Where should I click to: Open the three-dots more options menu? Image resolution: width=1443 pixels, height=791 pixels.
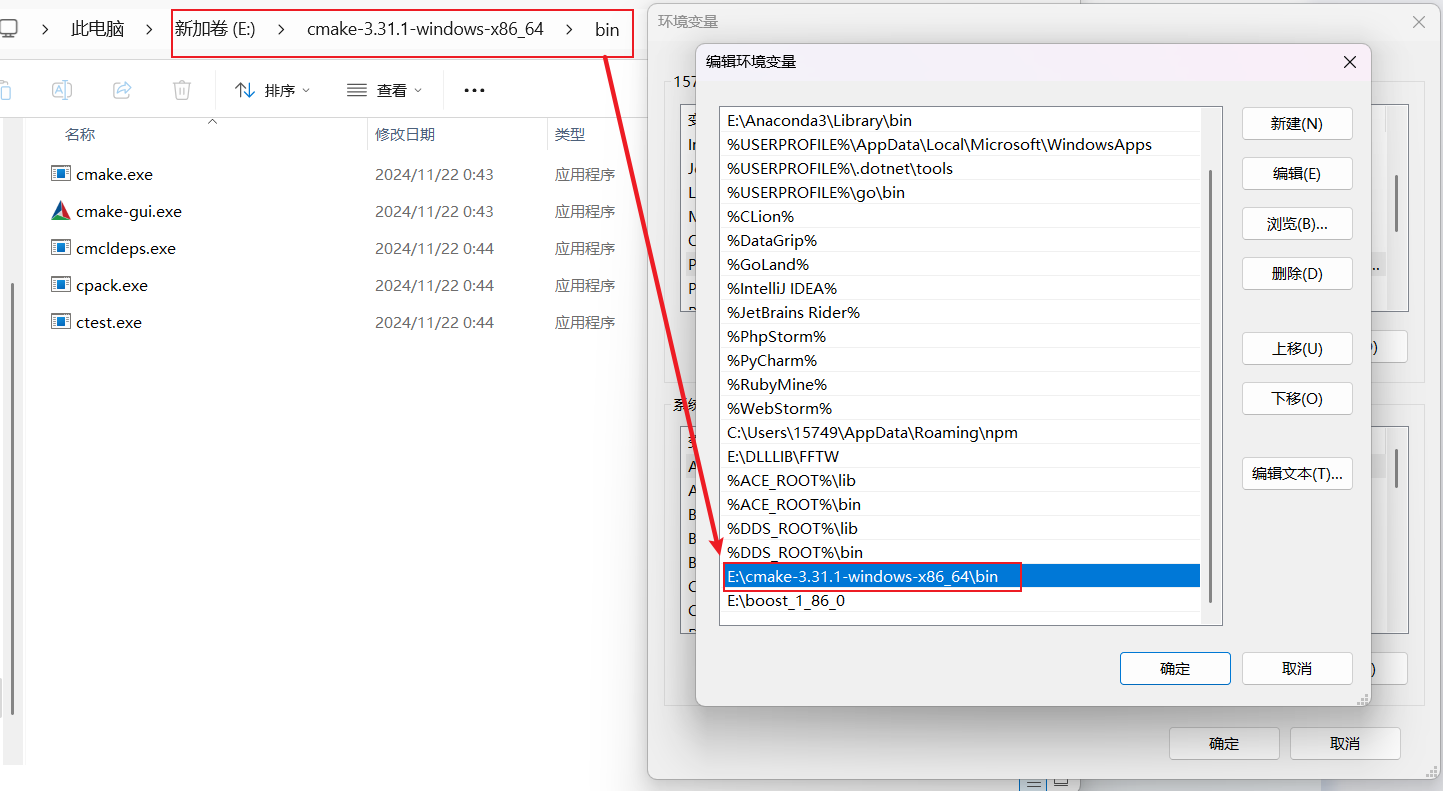[x=474, y=90]
